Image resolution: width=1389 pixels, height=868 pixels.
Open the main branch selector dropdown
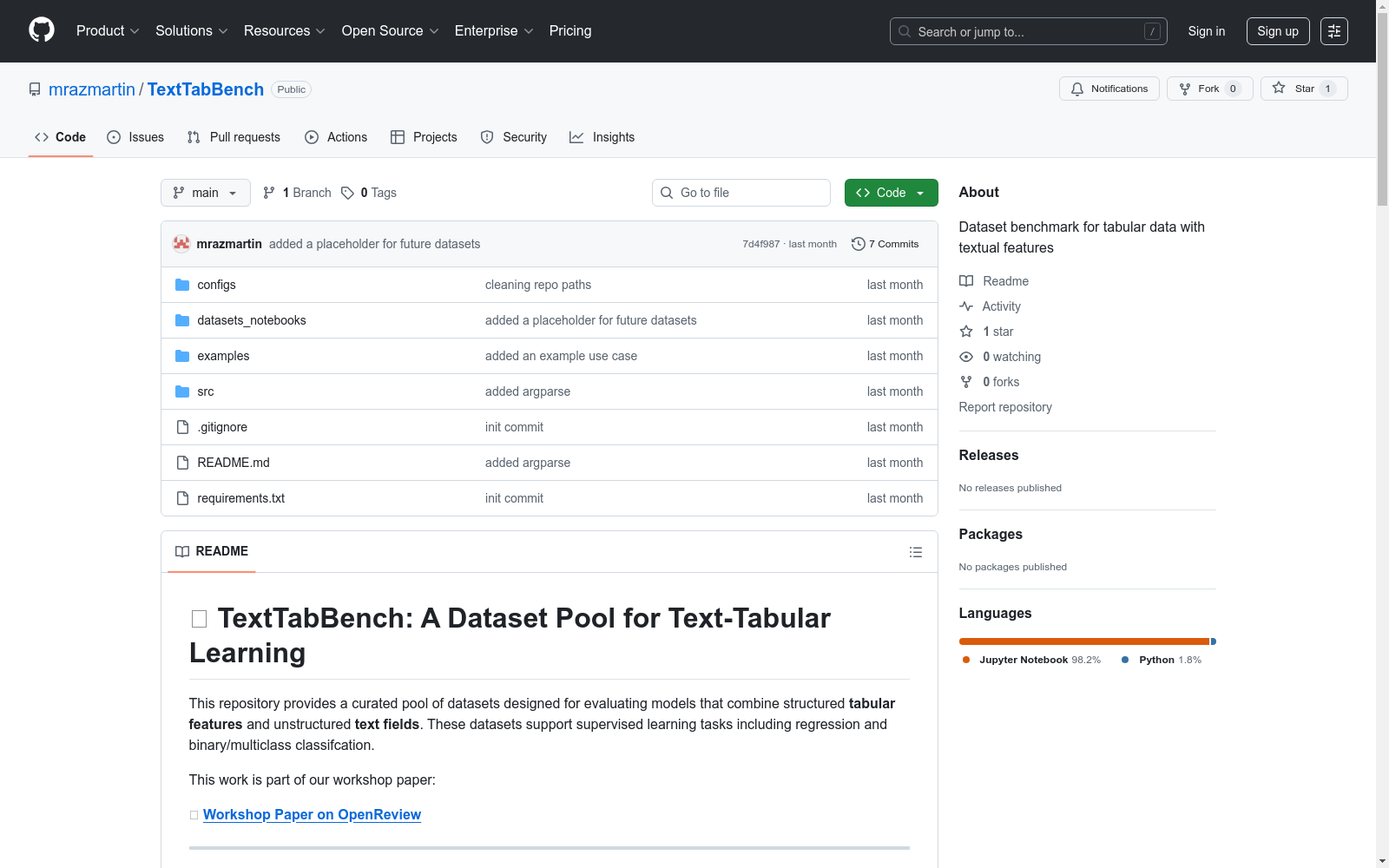(206, 193)
